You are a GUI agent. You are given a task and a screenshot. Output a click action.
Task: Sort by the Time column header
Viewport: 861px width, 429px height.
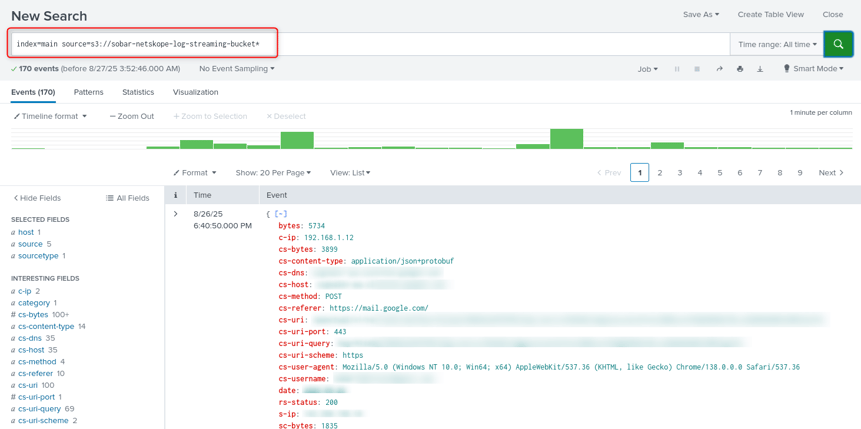[x=202, y=195]
